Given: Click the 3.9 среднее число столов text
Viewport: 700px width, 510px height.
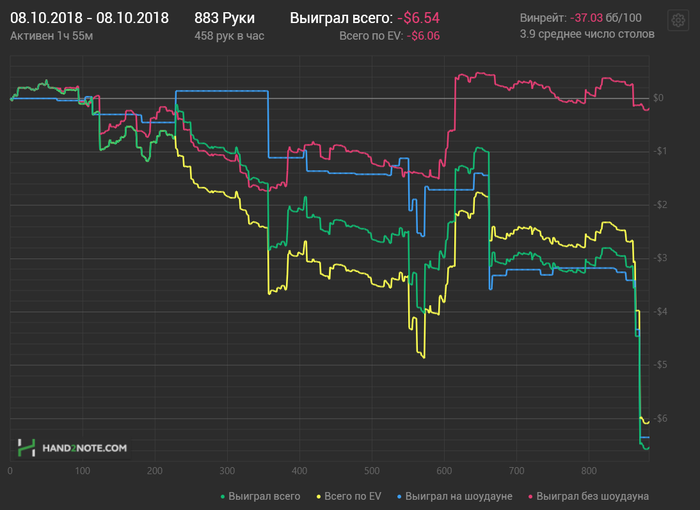Looking at the screenshot, I should point(587,34).
